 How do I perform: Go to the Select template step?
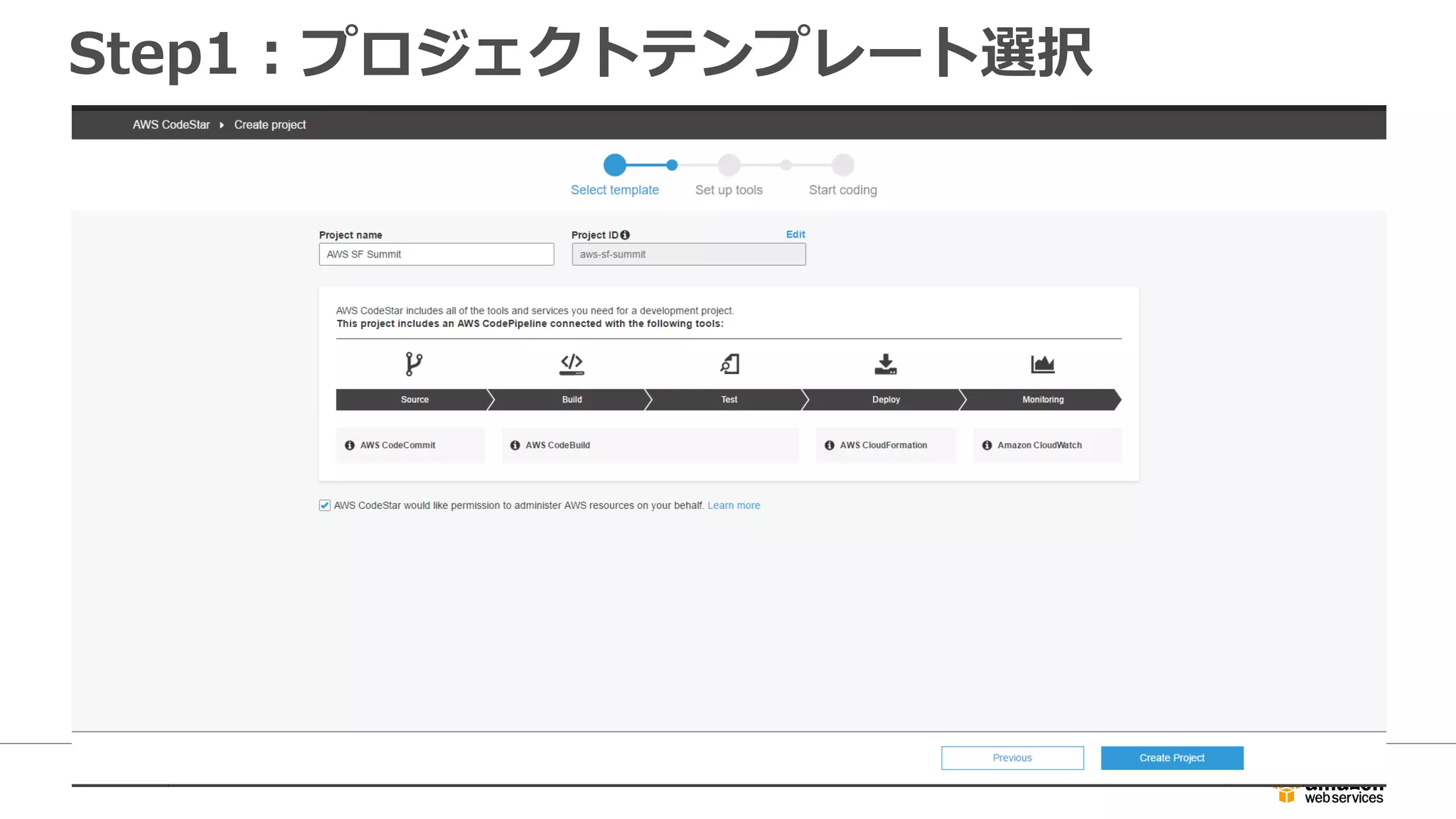(x=615, y=190)
